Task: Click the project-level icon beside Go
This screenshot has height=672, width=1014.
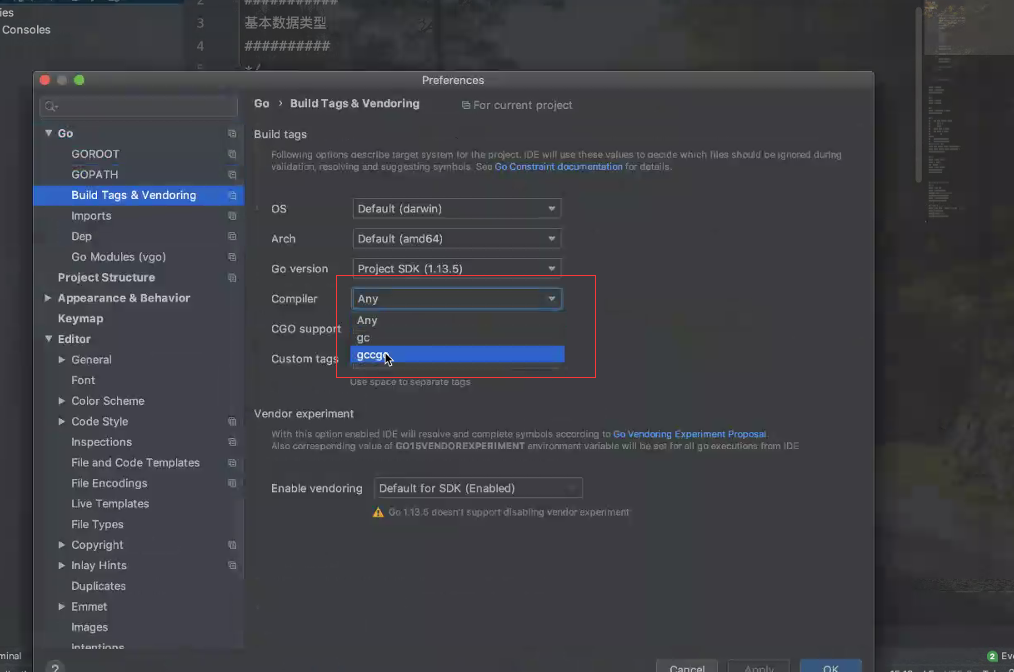Action: (232, 133)
